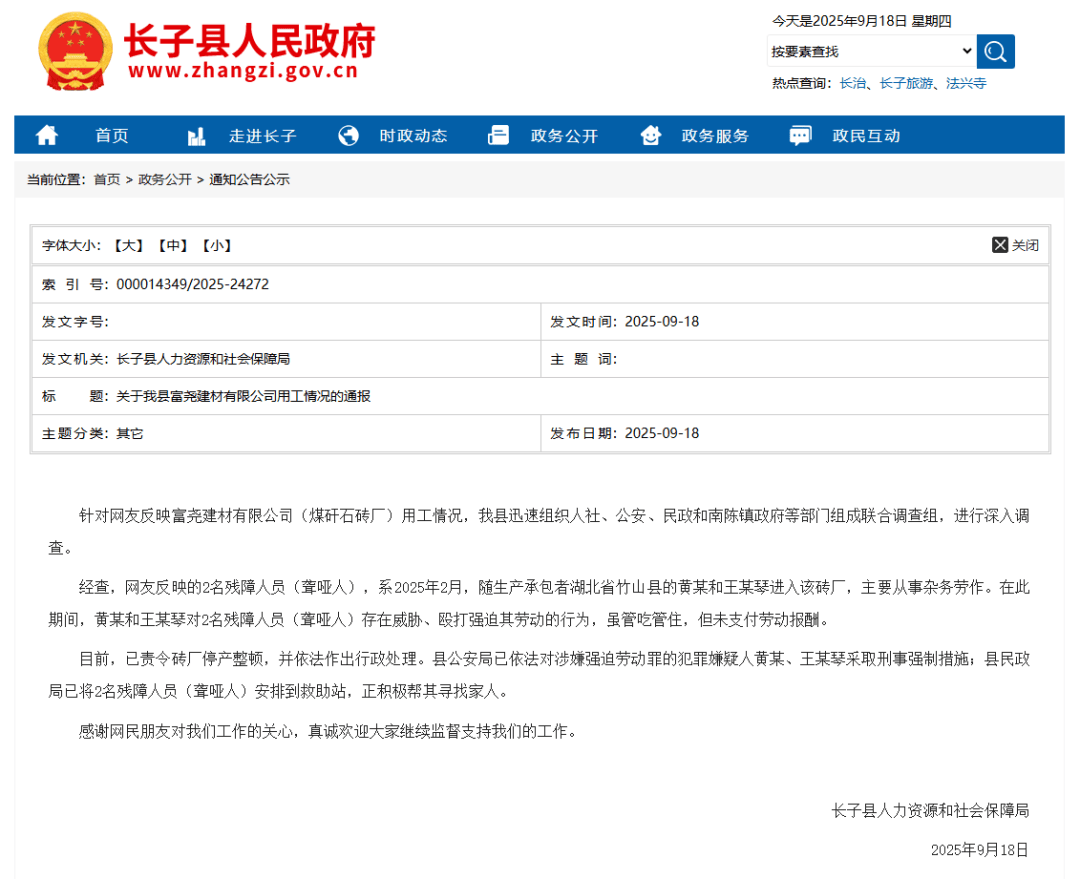Click the globe icon beside 时政动态

tap(348, 135)
